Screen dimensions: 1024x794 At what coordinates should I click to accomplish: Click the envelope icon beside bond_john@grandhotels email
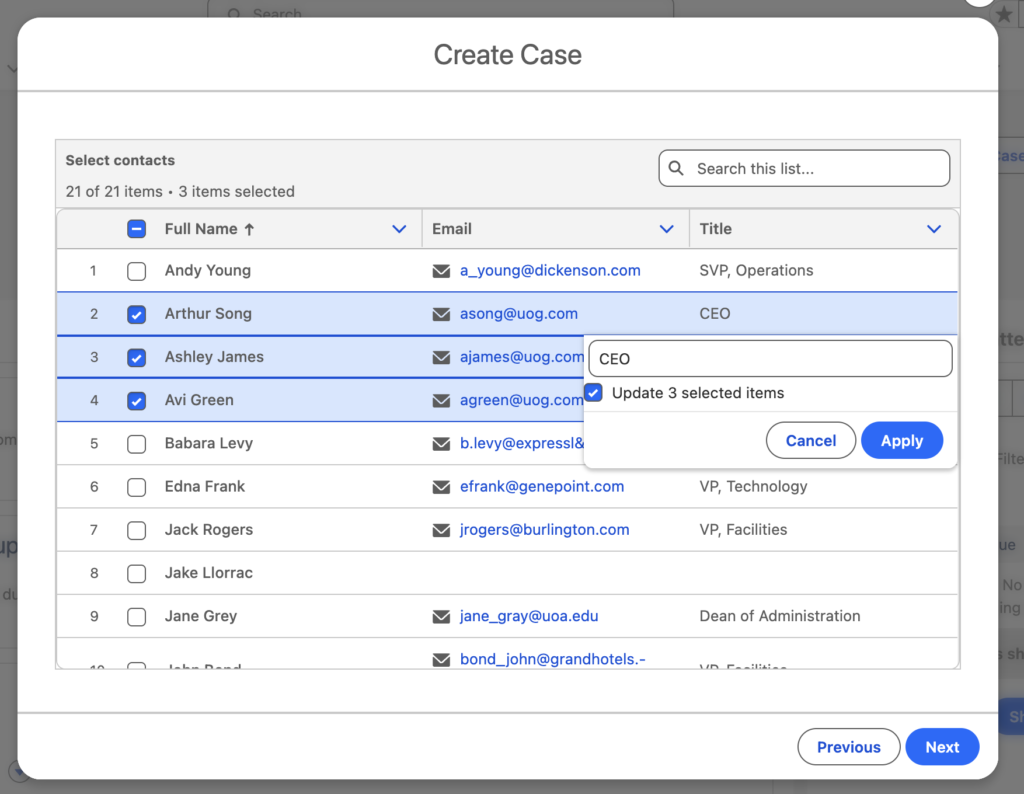[x=441, y=660]
